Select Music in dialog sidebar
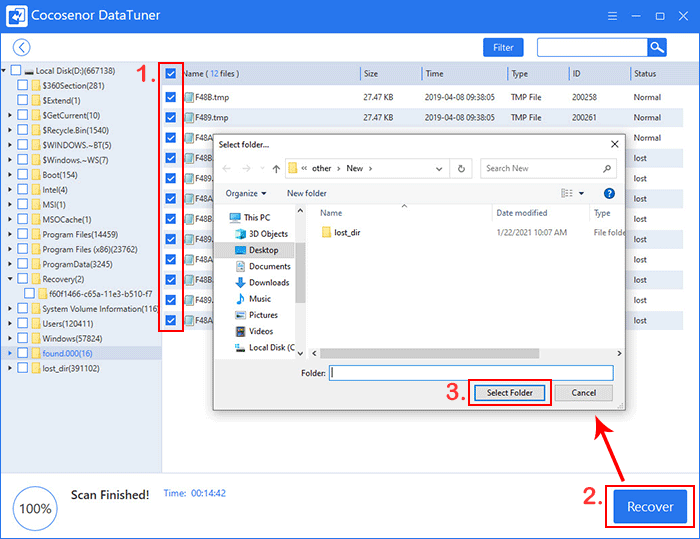Viewport: 700px width, 539px height. click(x=253, y=299)
